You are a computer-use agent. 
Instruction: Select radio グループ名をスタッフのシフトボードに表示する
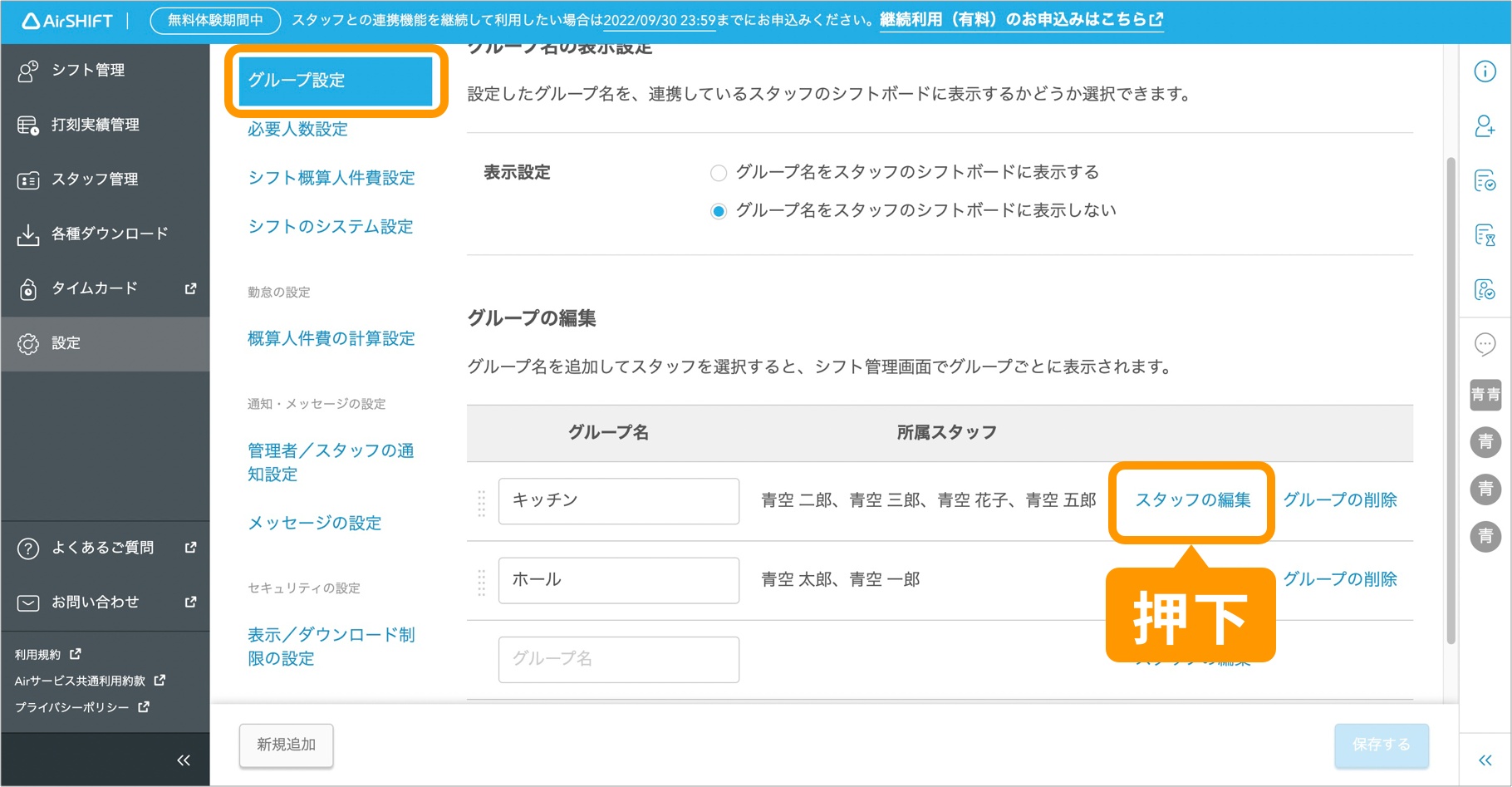[x=719, y=172]
